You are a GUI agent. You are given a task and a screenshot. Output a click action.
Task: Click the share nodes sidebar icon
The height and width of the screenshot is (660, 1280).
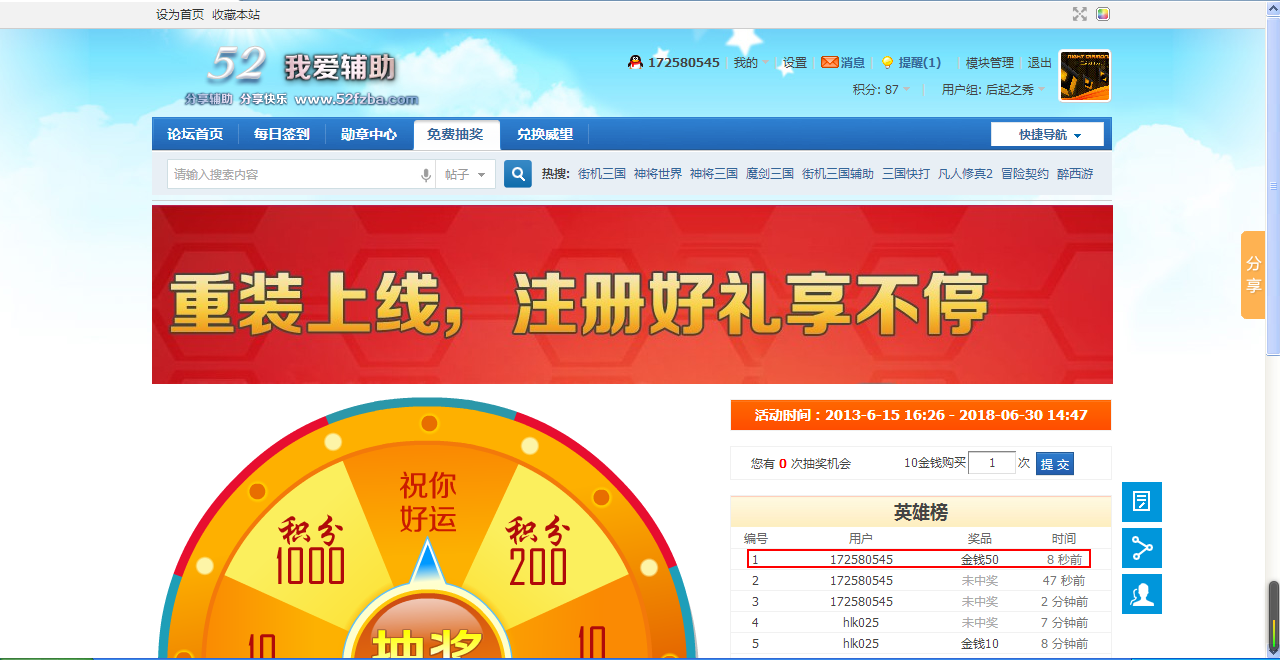click(x=1142, y=548)
